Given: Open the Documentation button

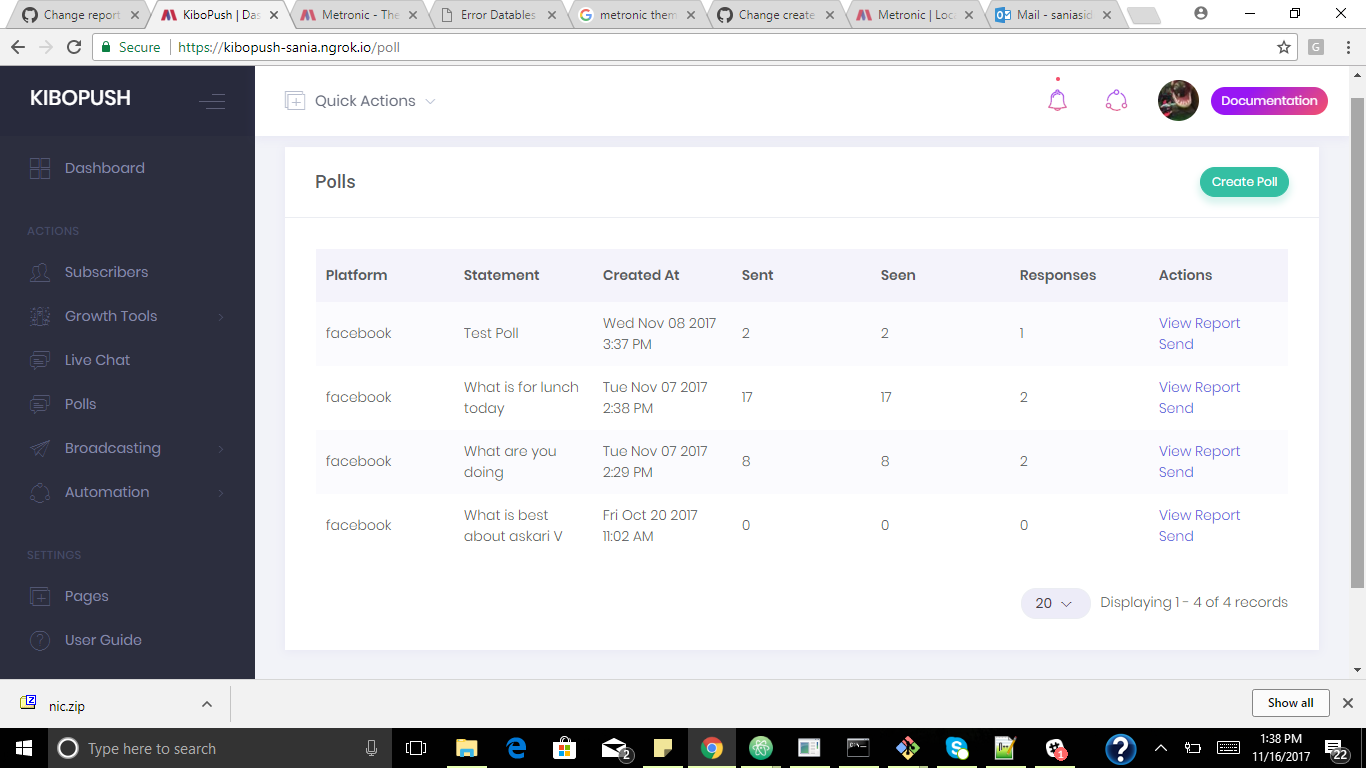Looking at the screenshot, I should click(x=1269, y=101).
